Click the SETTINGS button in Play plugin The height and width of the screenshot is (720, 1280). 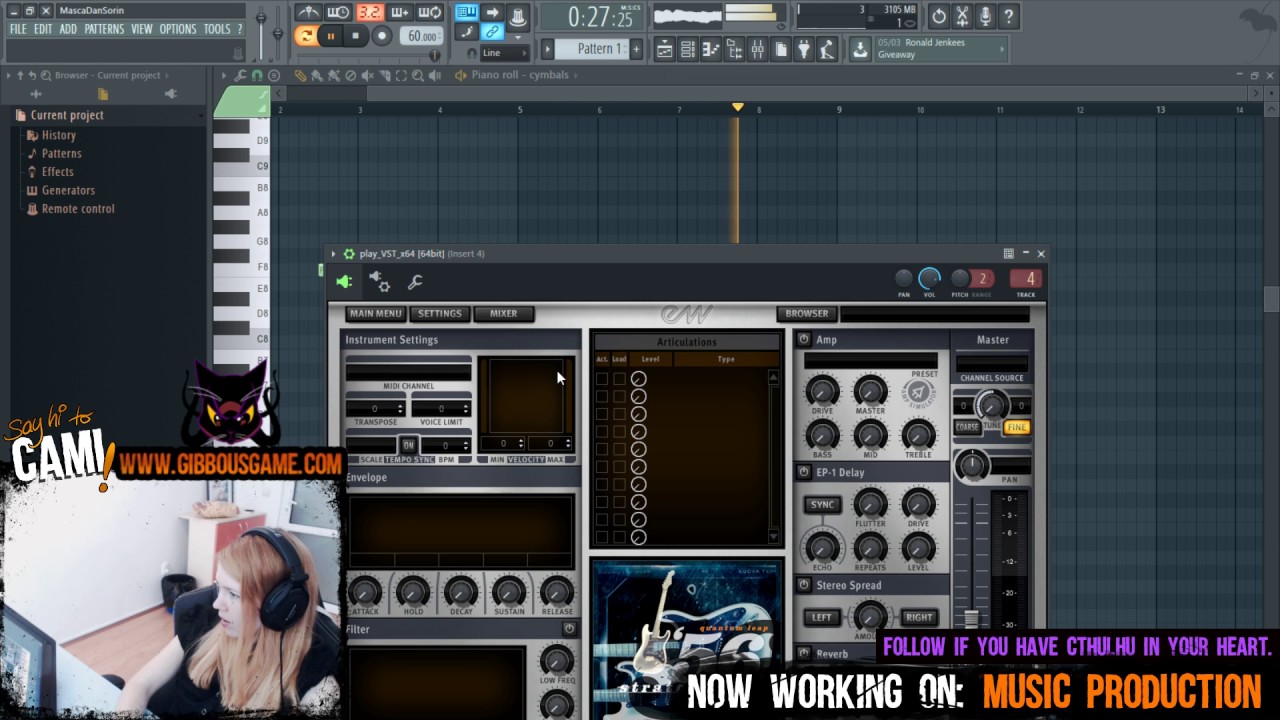439,313
